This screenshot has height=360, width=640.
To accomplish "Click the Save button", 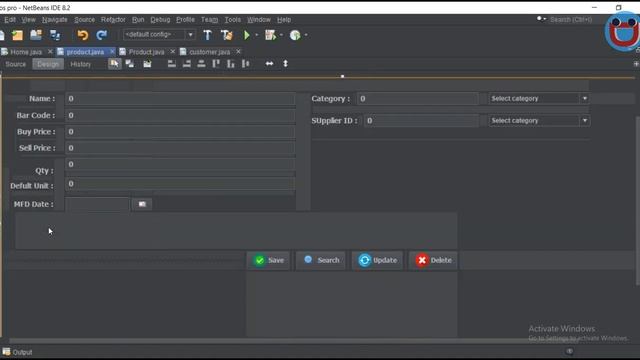I will [x=269, y=260].
